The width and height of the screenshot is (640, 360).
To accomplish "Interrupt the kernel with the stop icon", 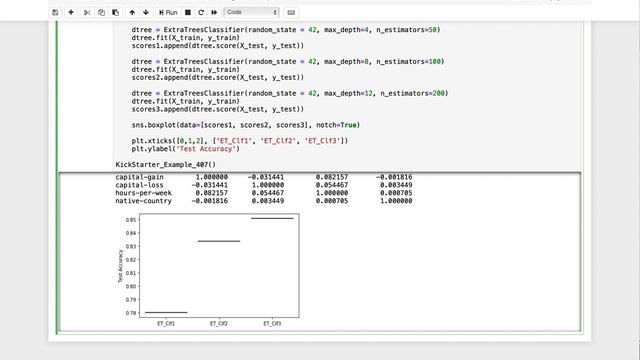I will [188, 13].
